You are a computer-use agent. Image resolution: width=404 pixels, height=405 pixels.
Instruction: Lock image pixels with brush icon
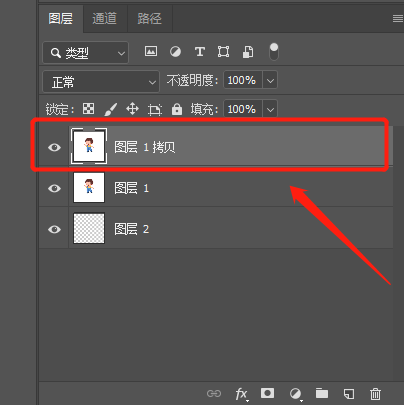click(x=110, y=109)
